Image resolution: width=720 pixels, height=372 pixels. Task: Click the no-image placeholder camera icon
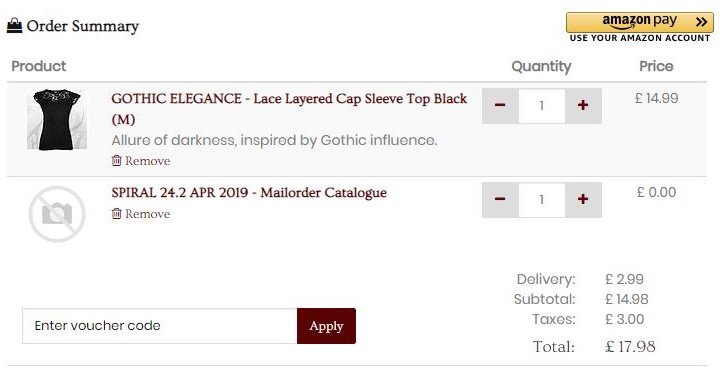57,214
